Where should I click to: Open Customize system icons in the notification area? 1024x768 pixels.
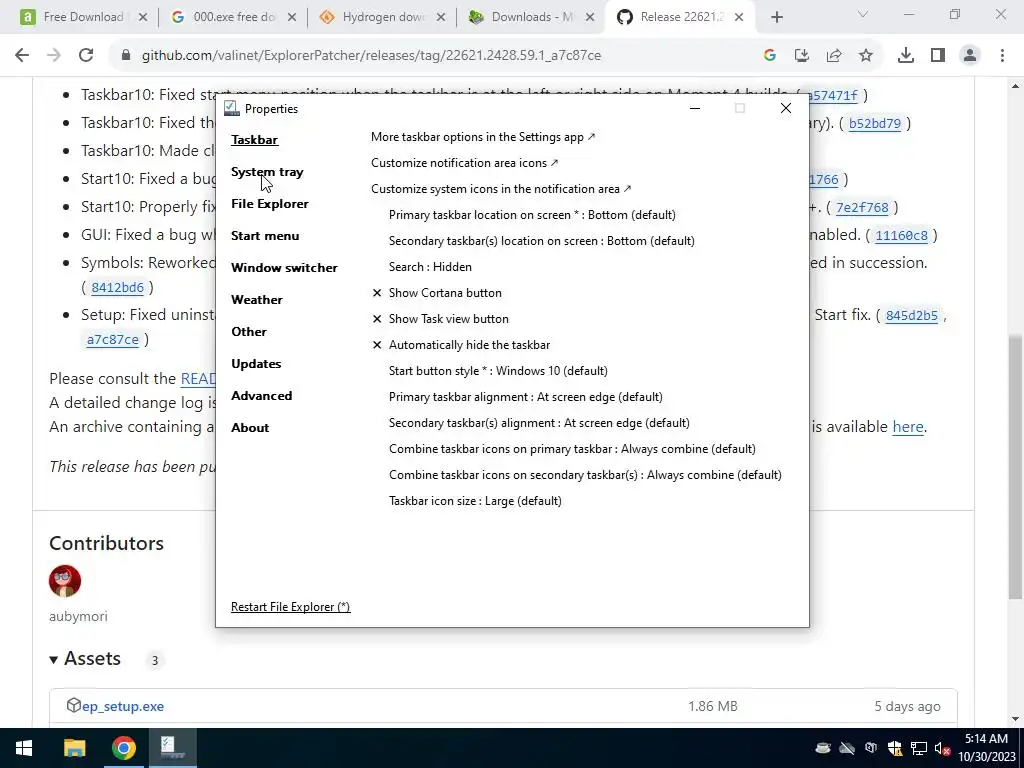click(x=501, y=189)
